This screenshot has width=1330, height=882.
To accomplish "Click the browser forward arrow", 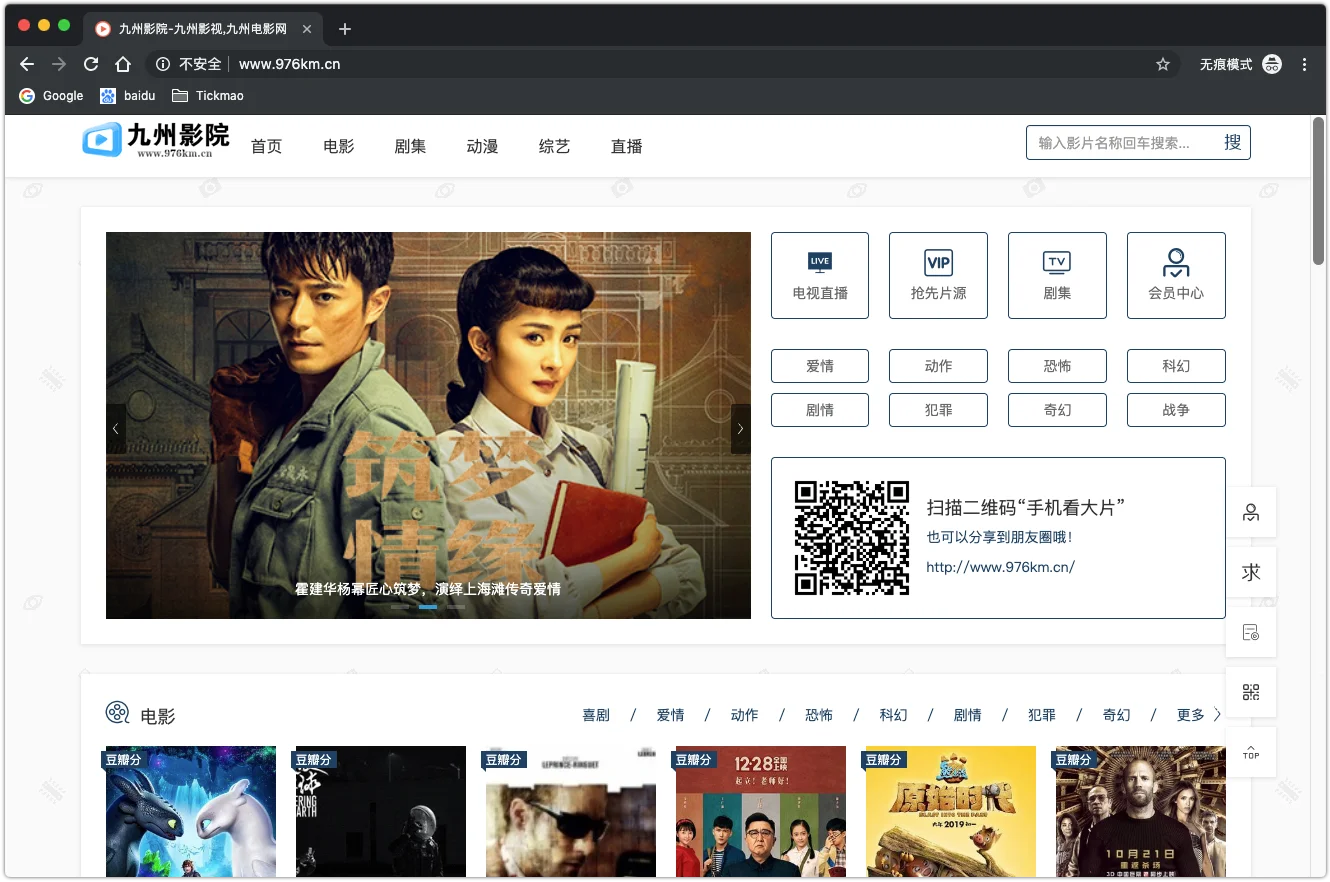I will 59,64.
